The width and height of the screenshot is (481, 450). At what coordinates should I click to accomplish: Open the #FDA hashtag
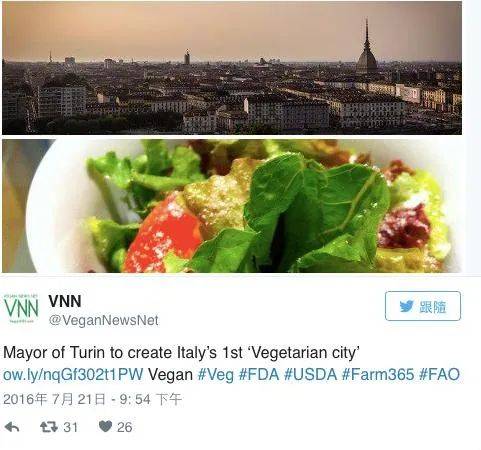pos(259,374)
